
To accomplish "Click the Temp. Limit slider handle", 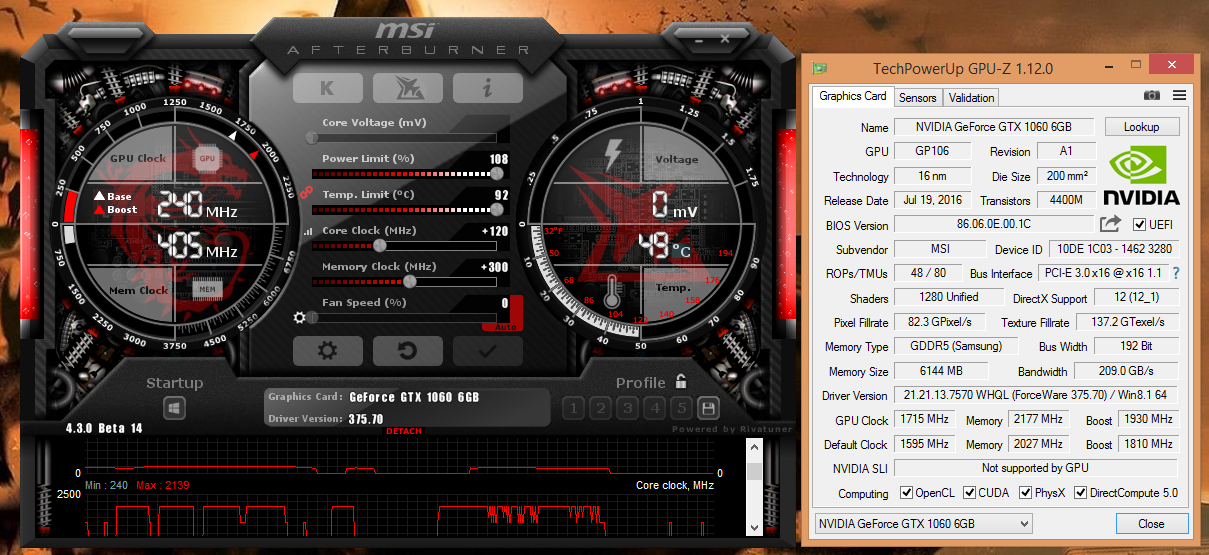I will (497, 209).
